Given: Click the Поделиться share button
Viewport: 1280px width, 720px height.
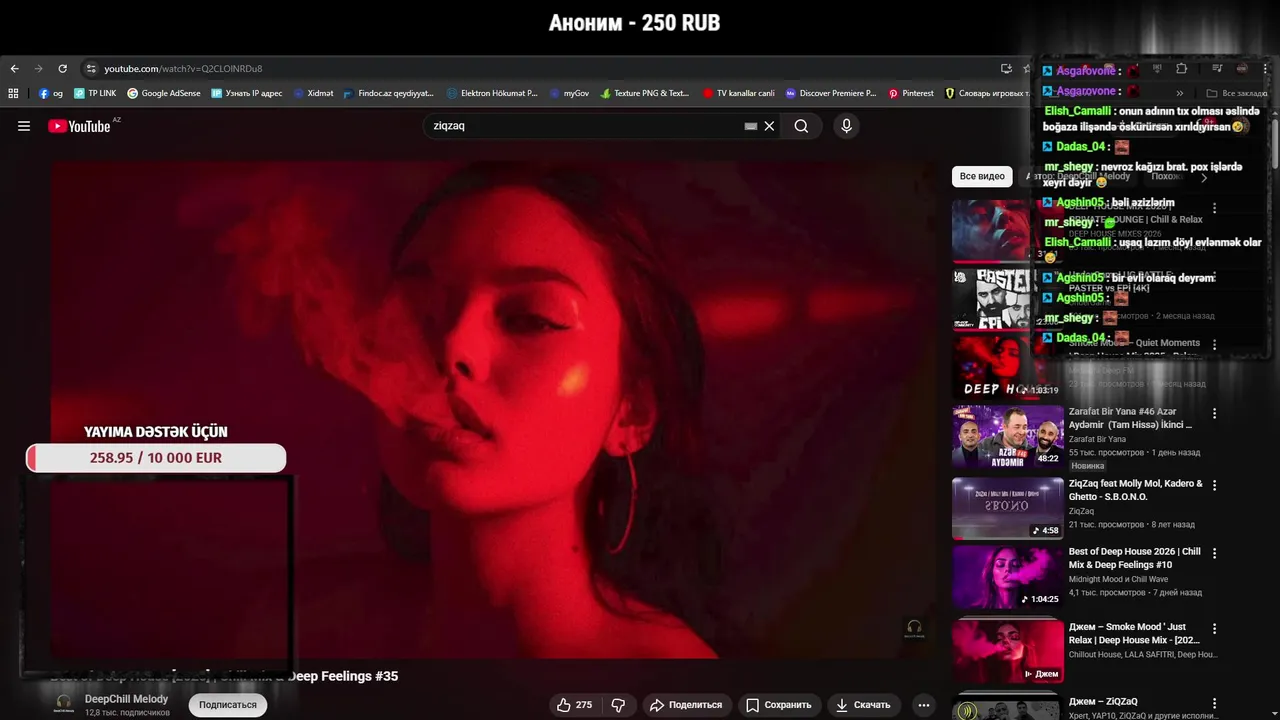Looking at the screenshot, I should pyautogui.click(x=686, y=705).
